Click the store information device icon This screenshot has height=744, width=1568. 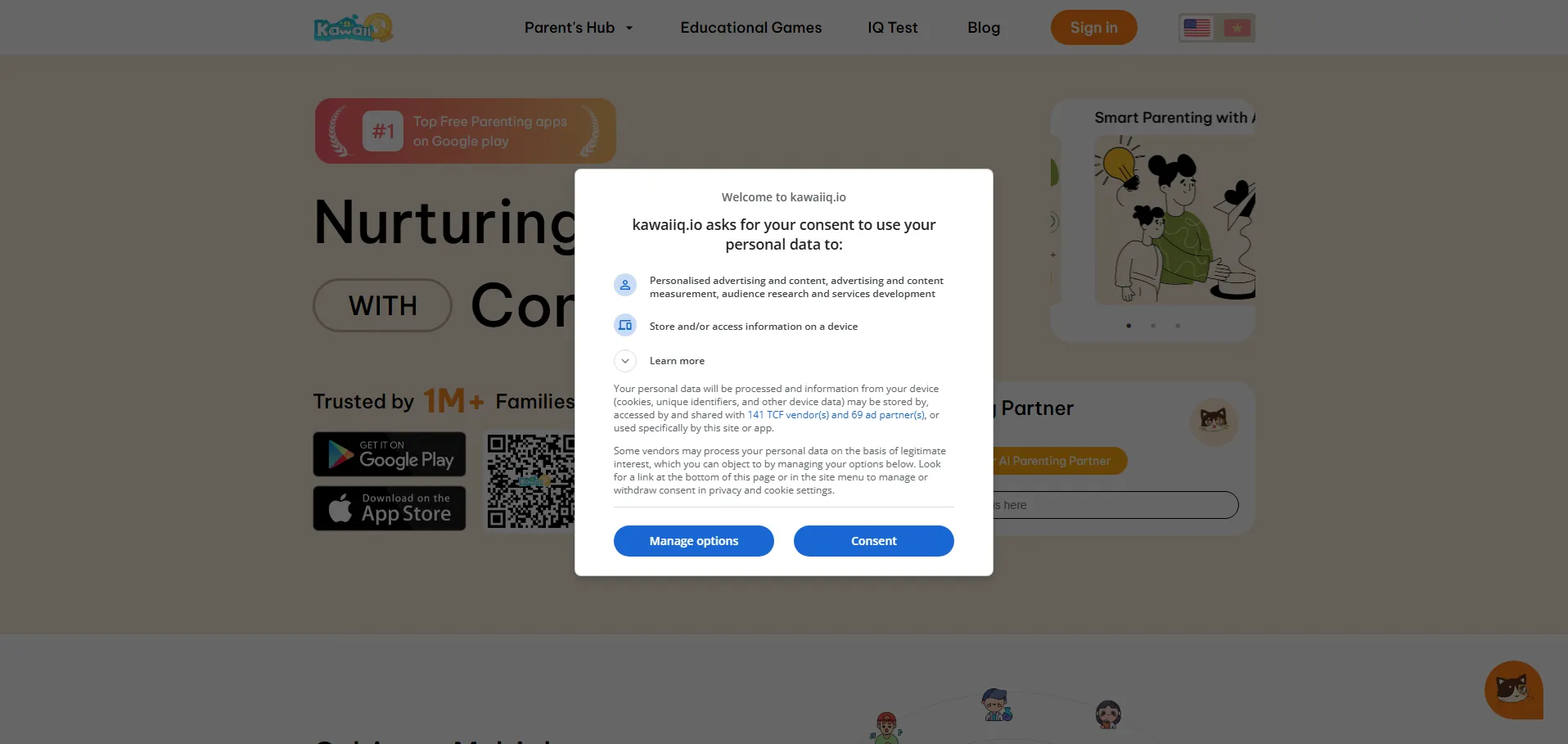[625, 325]
